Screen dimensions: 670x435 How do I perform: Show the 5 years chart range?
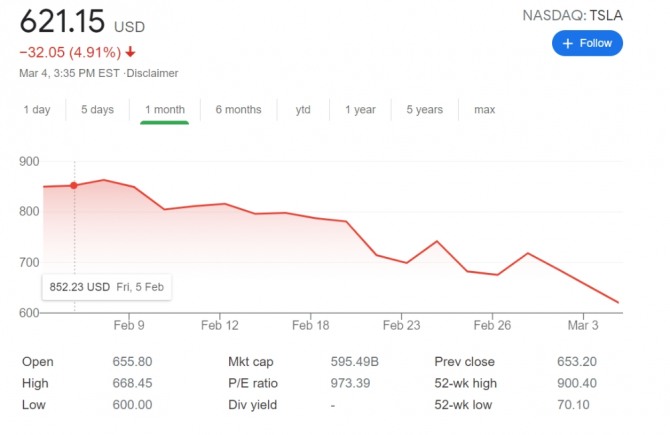(x=424, y=110)
